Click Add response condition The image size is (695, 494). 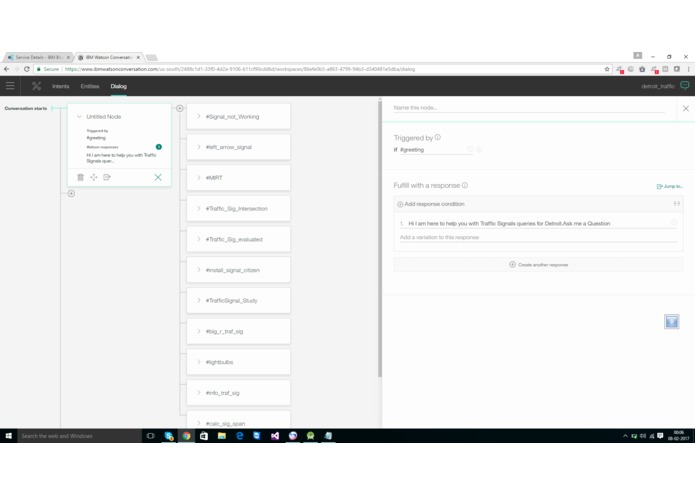point(430,204)
